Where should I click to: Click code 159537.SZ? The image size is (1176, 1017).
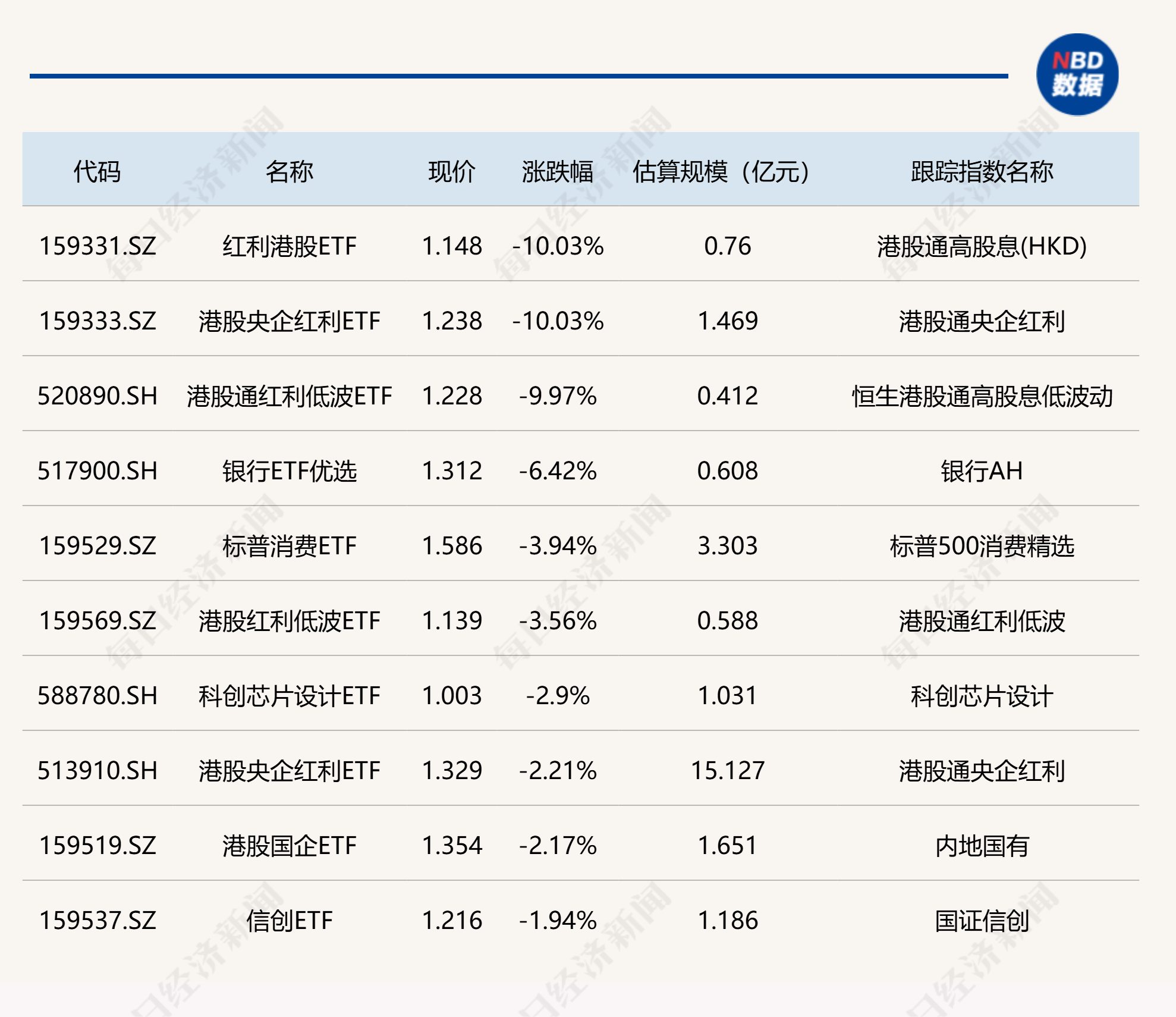[98, 921]
